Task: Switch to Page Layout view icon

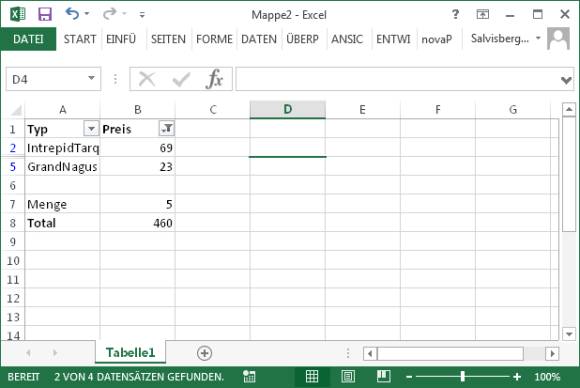Action: (x=348, y=377)
